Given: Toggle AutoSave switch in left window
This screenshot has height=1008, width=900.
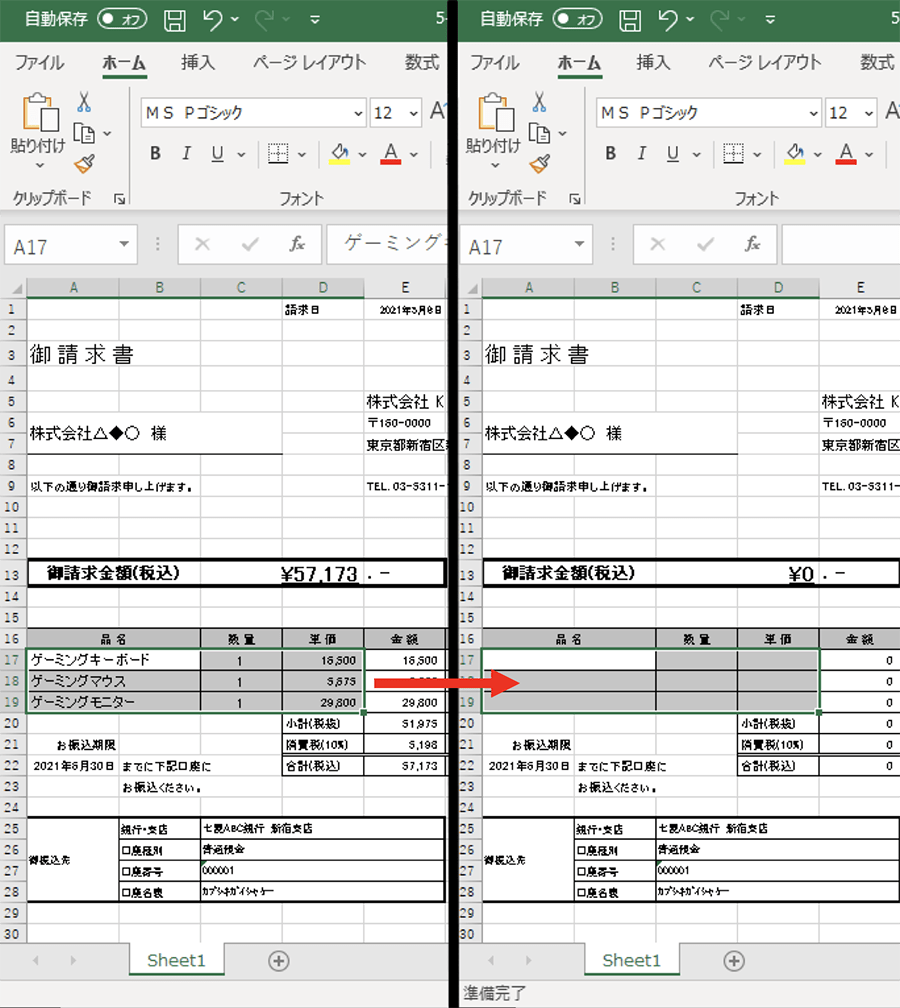Looking at the screenshot, I should (122, 19).
